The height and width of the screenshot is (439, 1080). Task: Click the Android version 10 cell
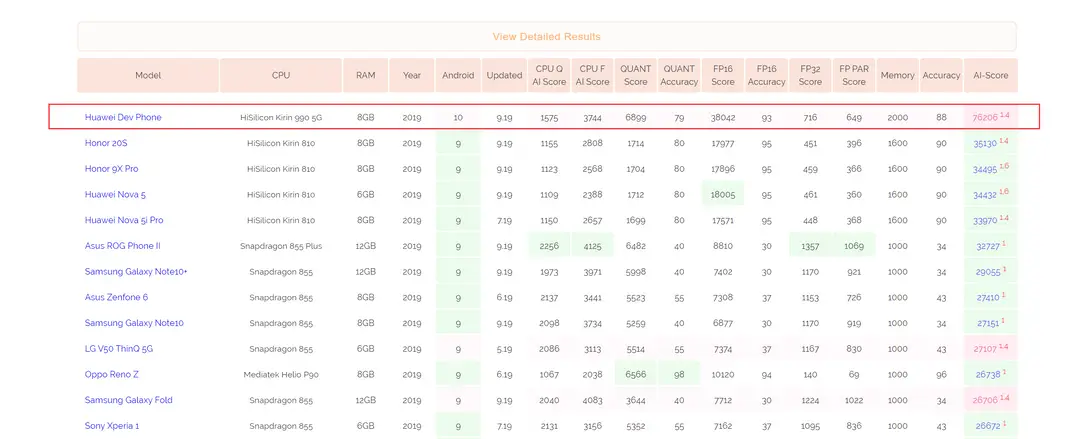point(458,118)
